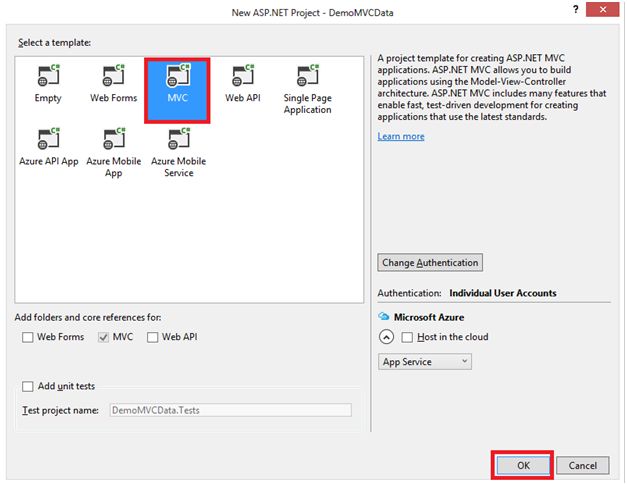The width and height of the screenshot is (627, 485).
Task: Select the MVC template
Action: [x=177, y=90]
